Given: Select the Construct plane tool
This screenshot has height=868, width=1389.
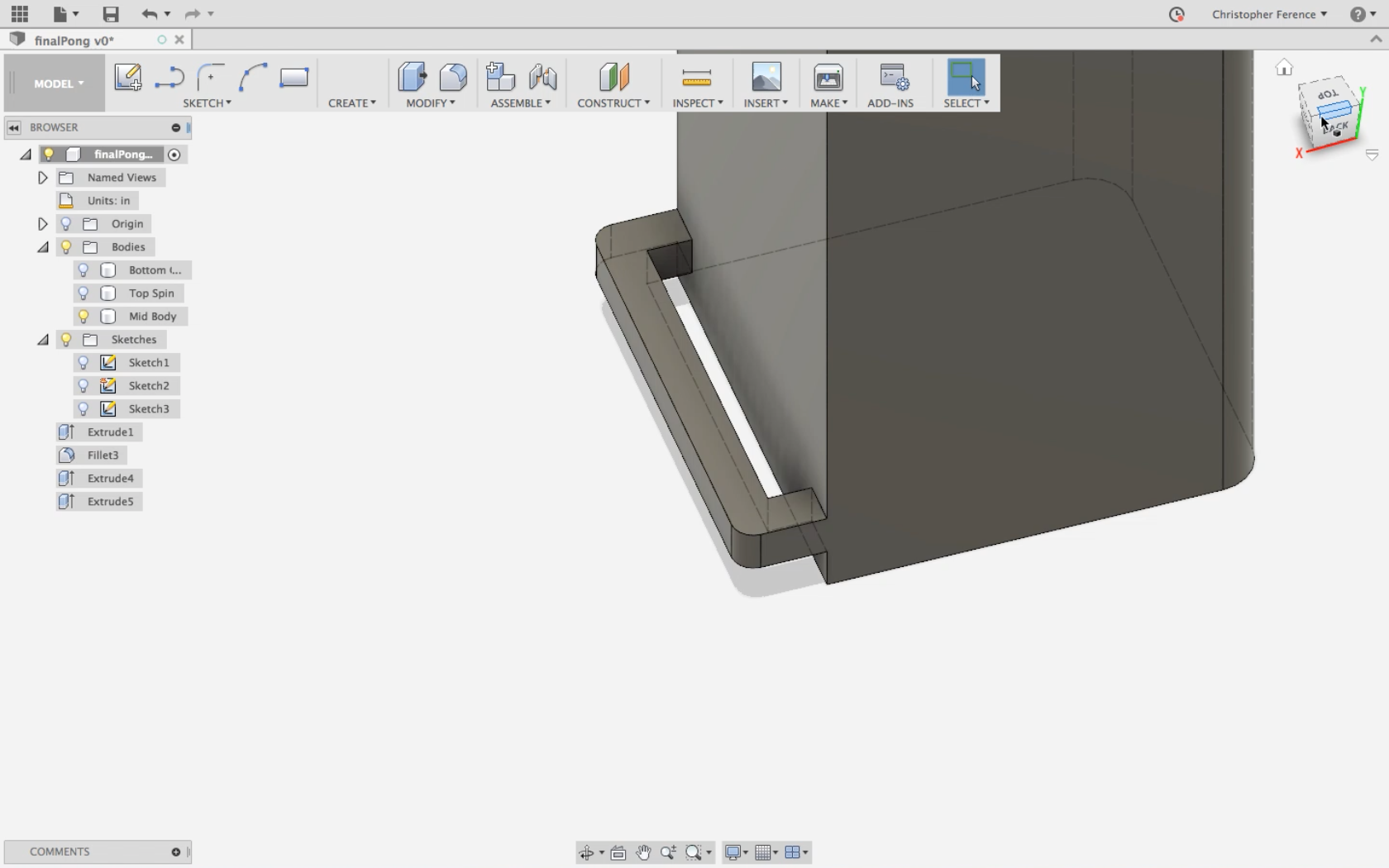Looking at the screenshot, I should [613, 77].
